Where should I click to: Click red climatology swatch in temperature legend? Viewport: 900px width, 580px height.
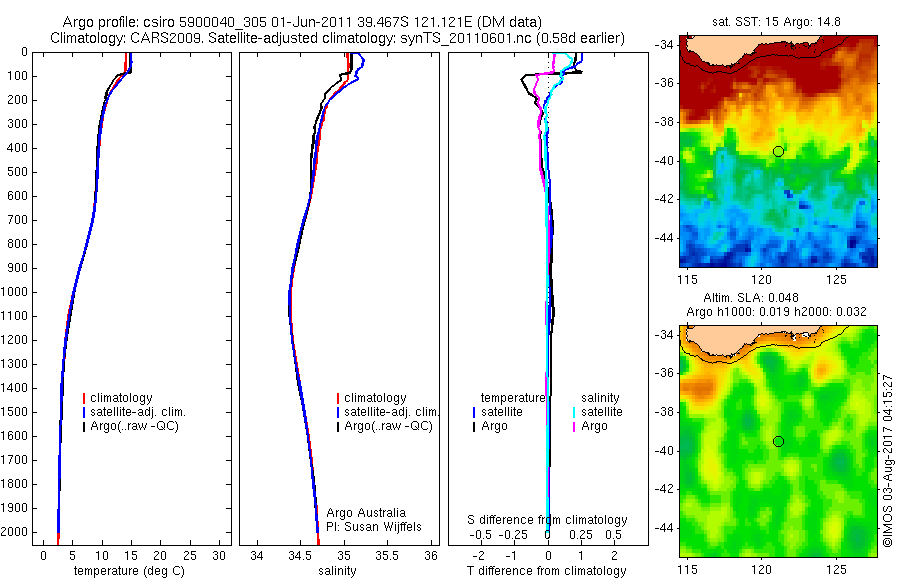point(84,398)
